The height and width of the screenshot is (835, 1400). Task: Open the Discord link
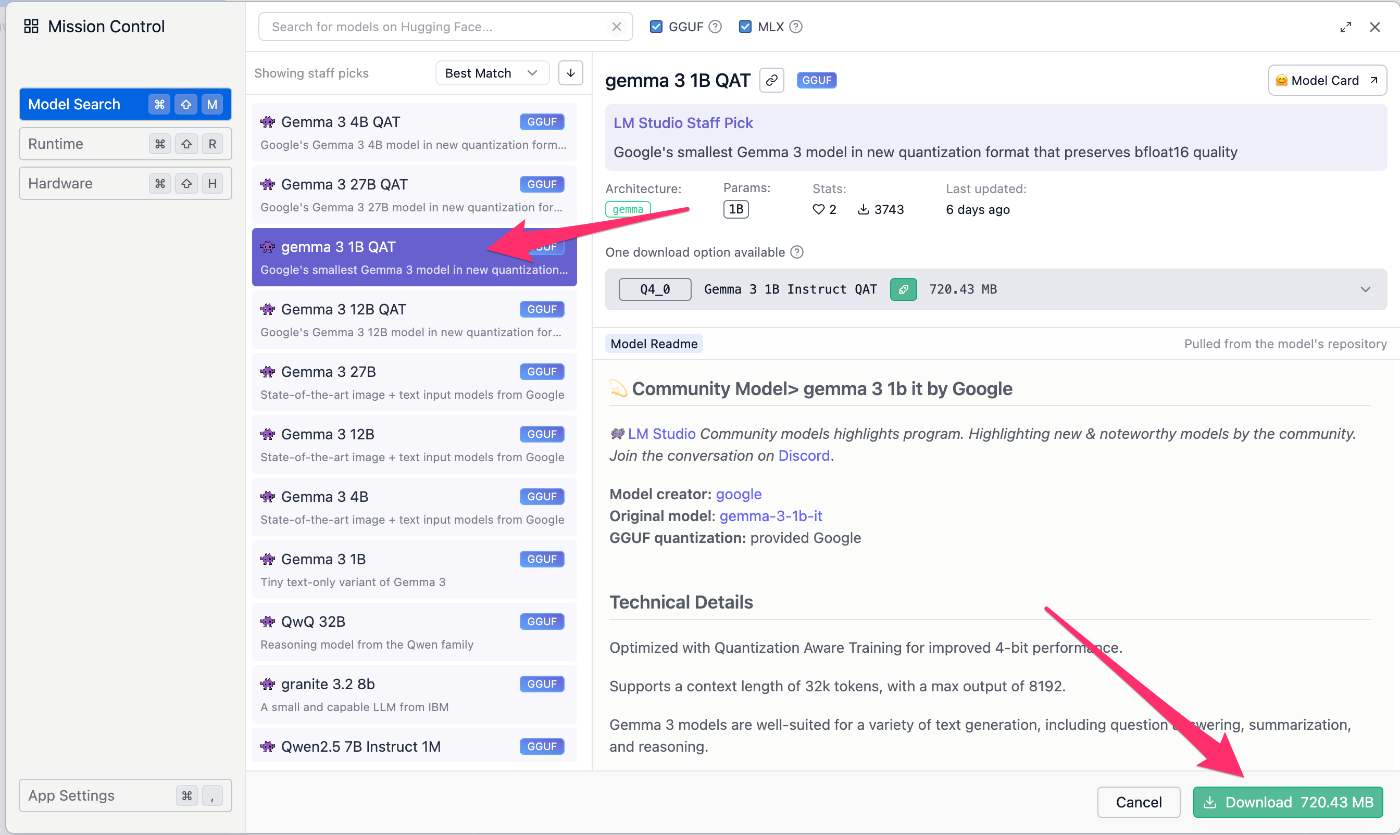805,456
